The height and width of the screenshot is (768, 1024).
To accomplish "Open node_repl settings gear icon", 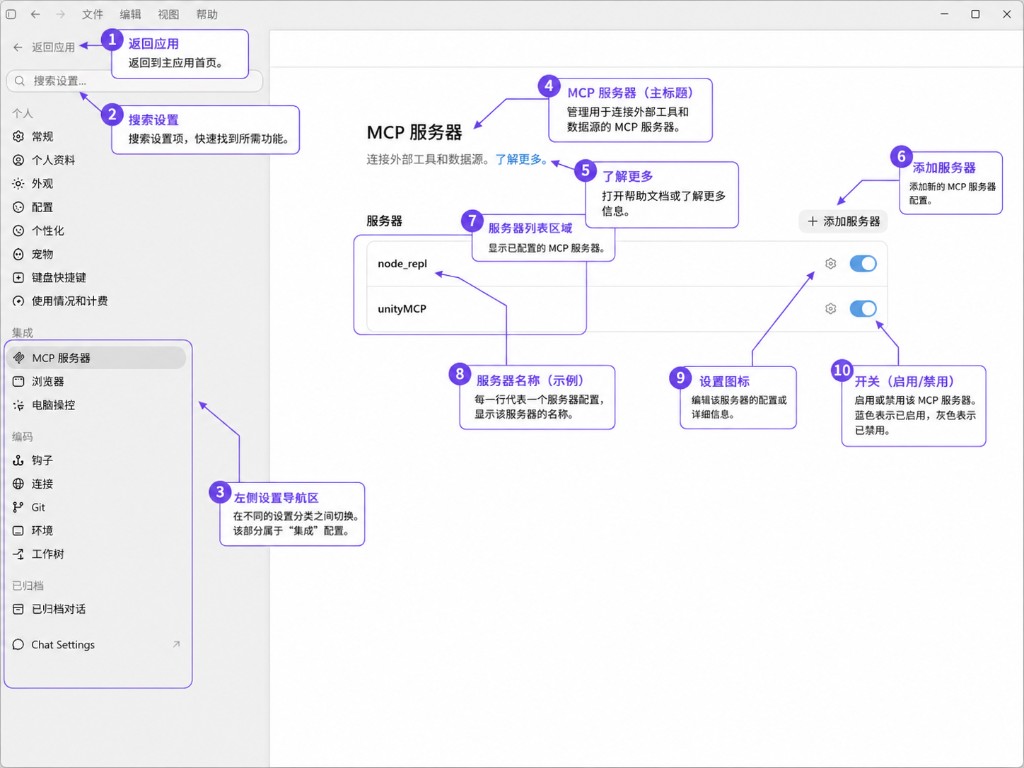I will (x=831, y=264).
